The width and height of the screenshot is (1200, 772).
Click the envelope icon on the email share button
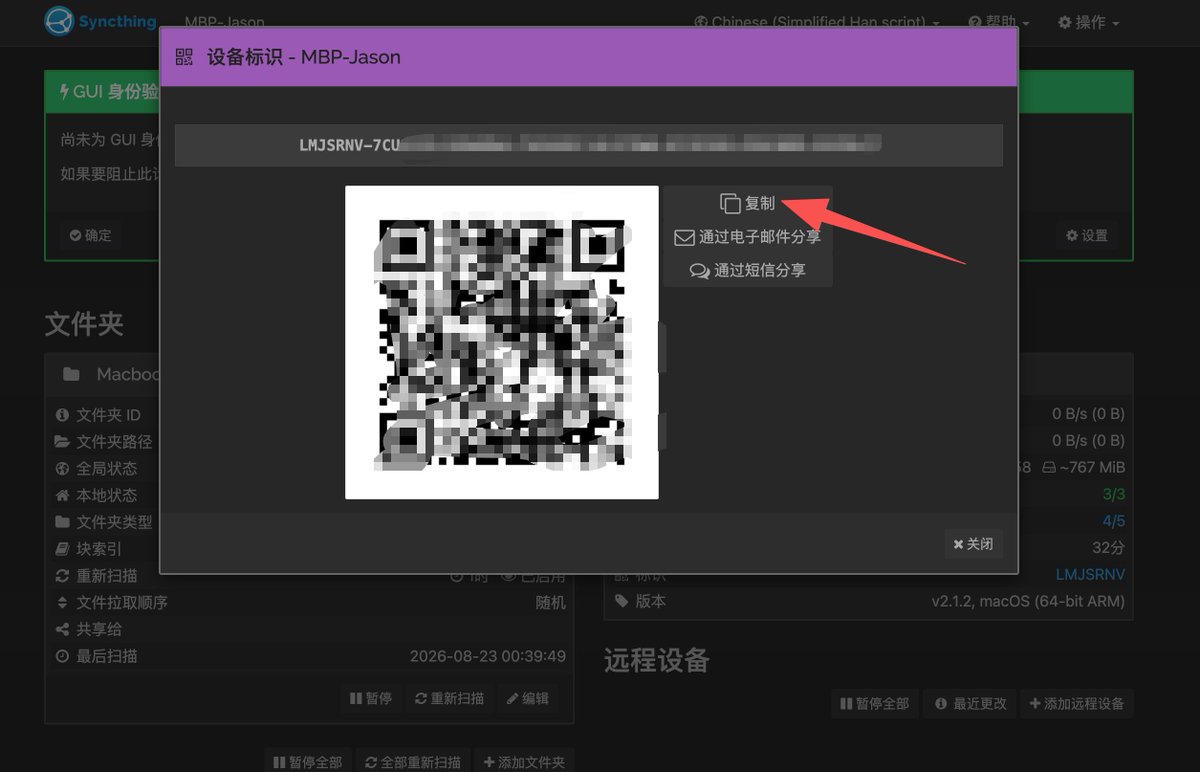click(x=684, y=237)
